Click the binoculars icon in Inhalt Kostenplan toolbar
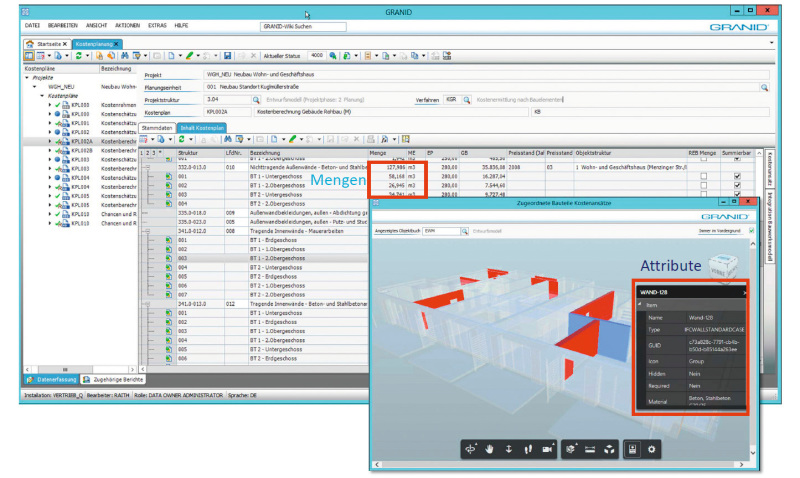 (x=228, y=139)
